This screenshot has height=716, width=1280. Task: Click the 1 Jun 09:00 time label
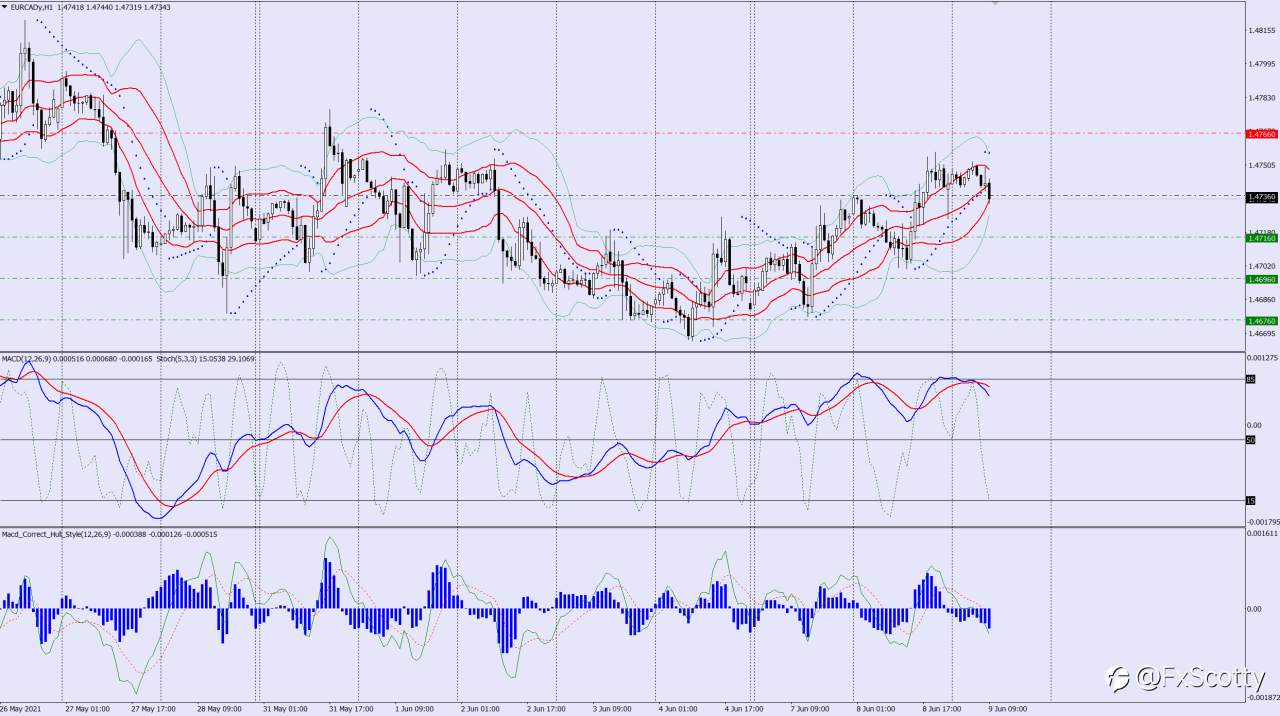click(x=415, y=709)
